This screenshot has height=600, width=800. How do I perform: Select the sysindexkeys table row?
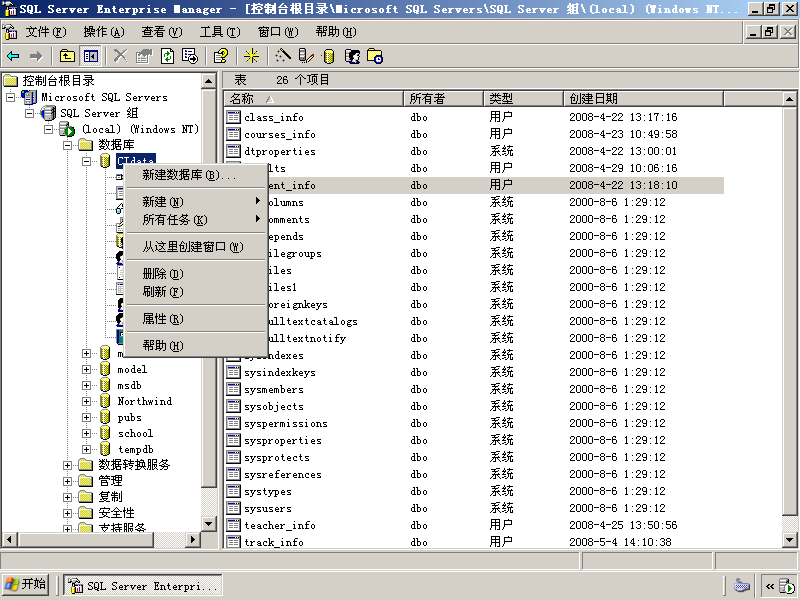coord(474,372)
